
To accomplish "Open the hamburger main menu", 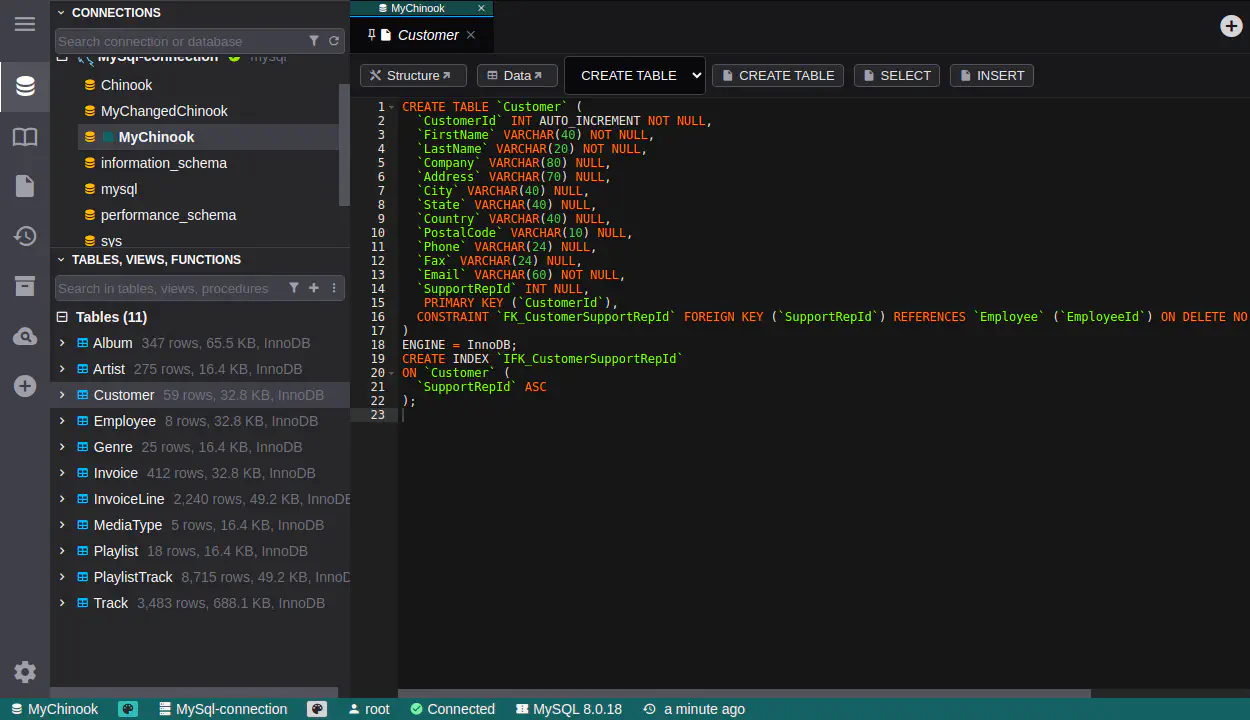I will 25,24.
